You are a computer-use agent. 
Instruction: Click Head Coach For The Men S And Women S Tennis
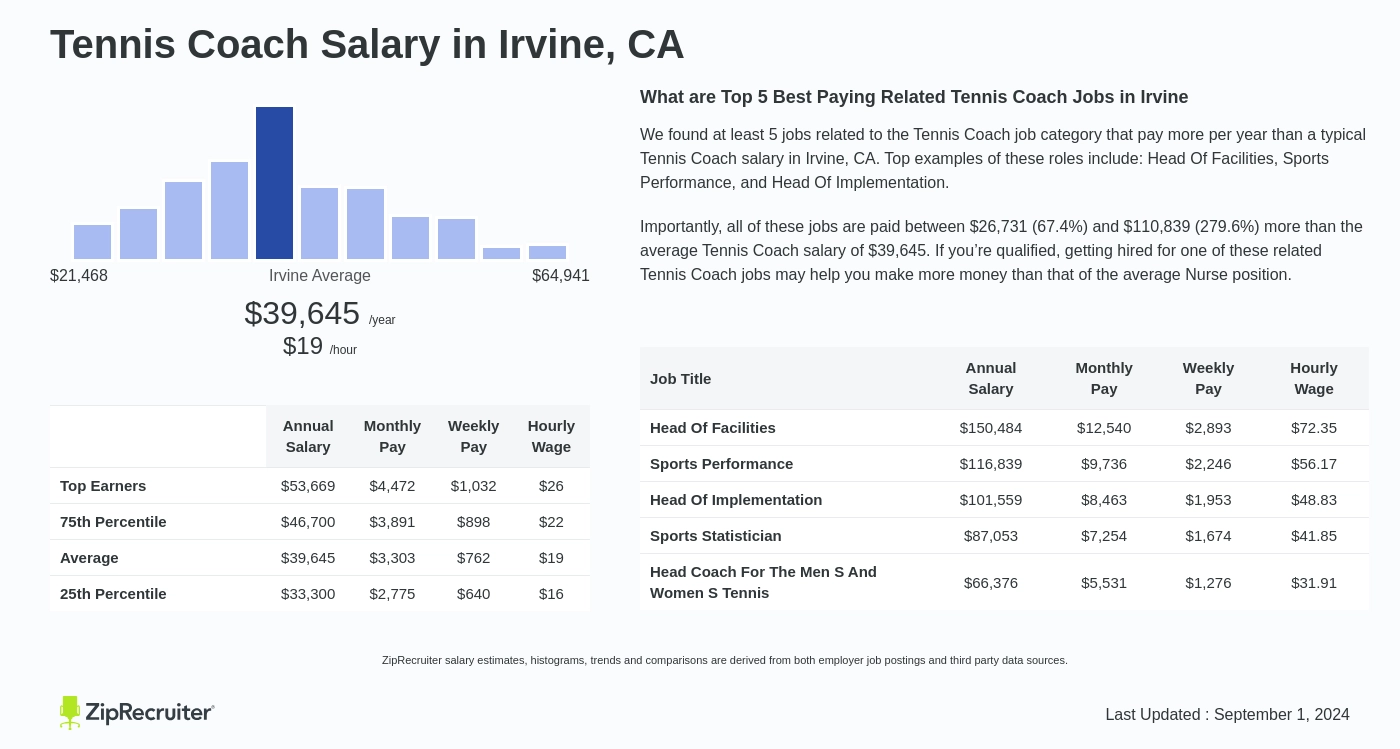[x=763, y=582]
